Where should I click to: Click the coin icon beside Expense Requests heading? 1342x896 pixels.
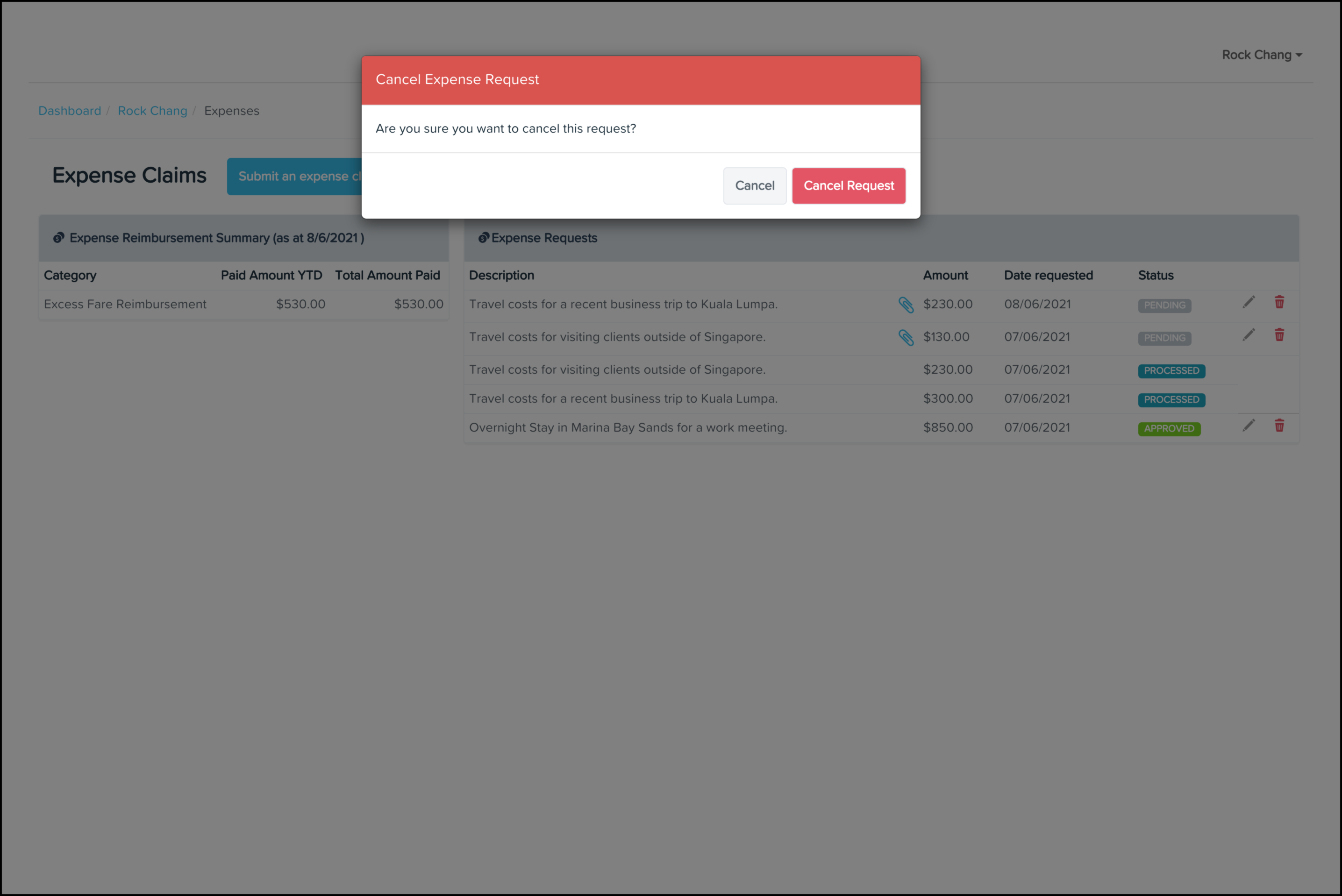point(483,238)
